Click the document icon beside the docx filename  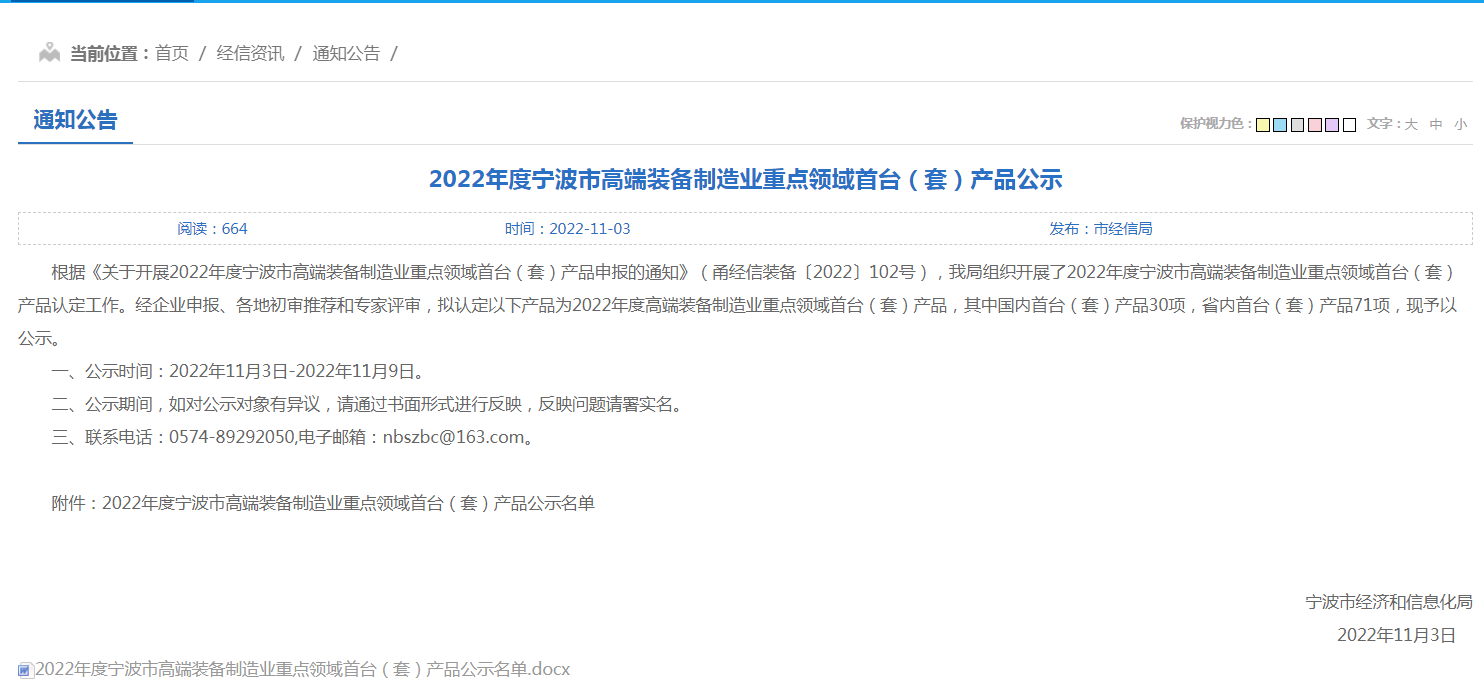26,668
